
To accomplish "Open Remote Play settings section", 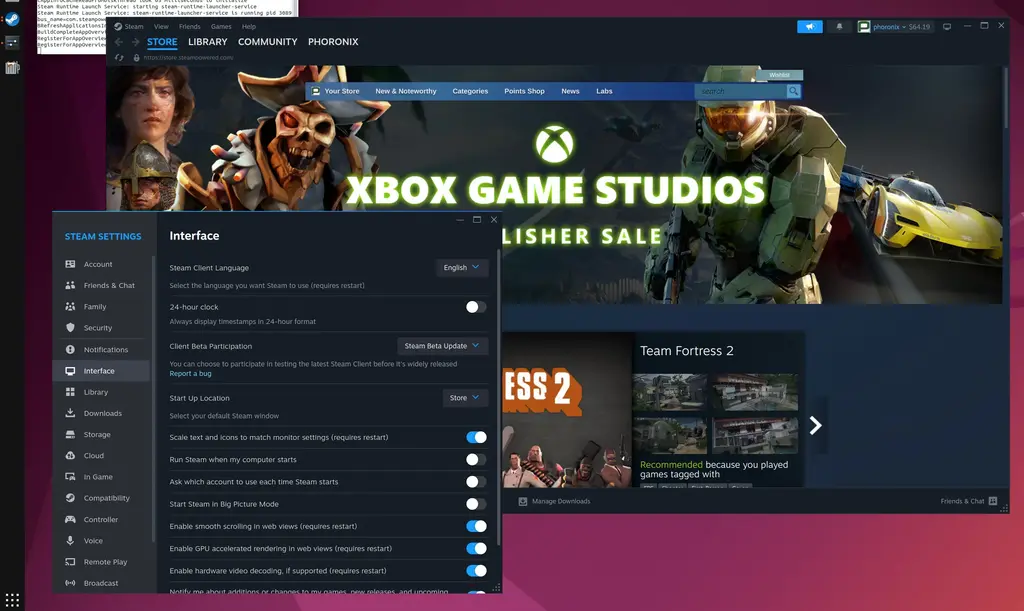I will [x=105, y=562].
